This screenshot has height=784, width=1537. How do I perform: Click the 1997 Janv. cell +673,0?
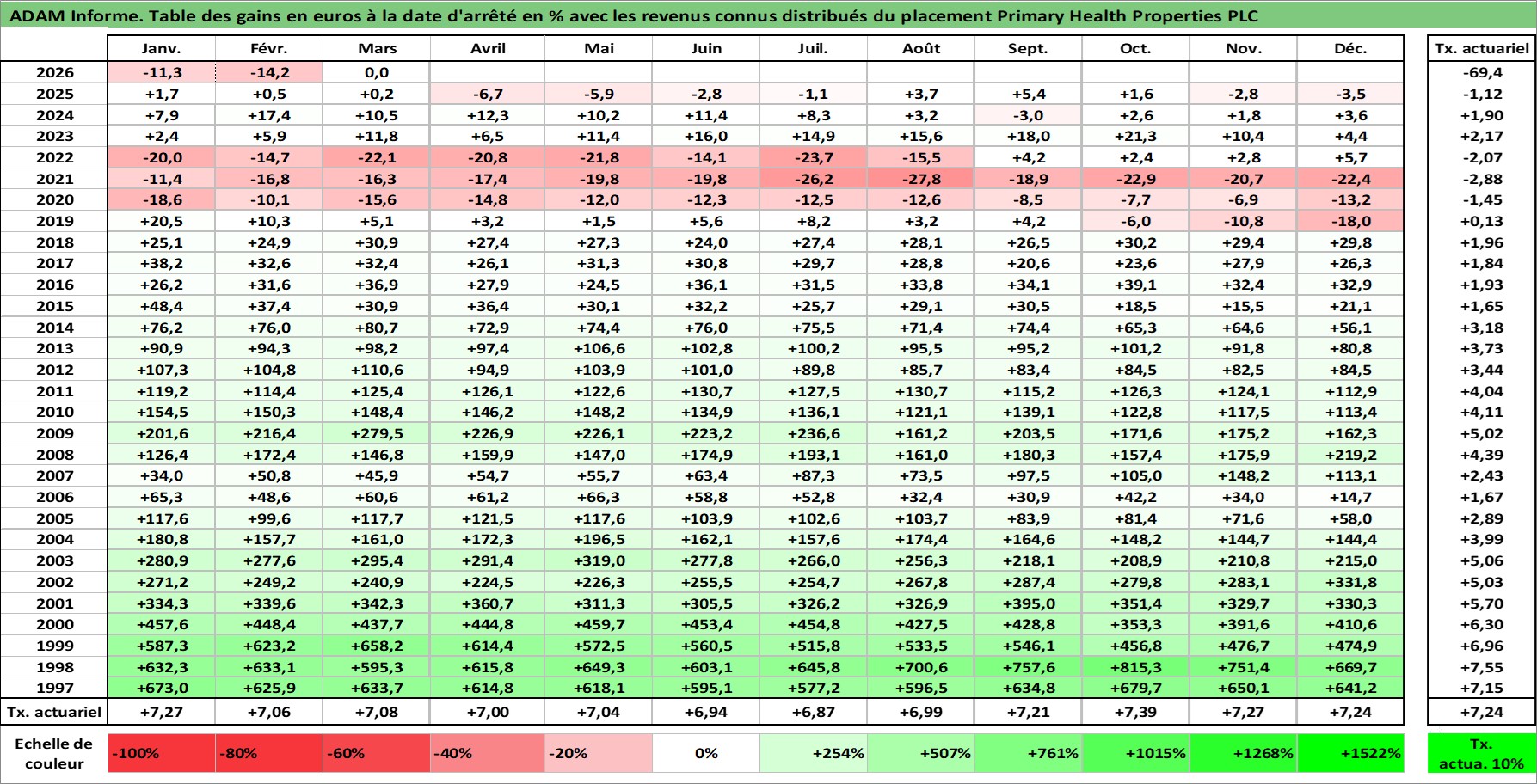click(162, 688)
